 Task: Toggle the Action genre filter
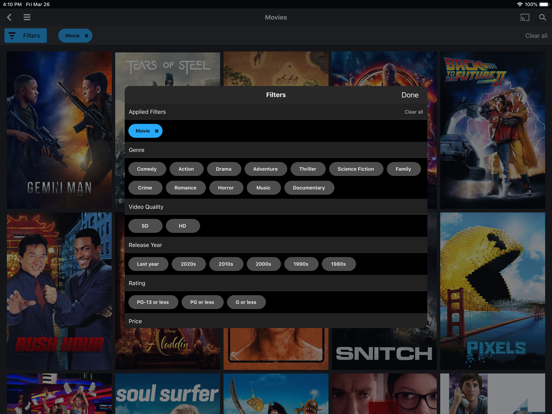pos(186,169)
